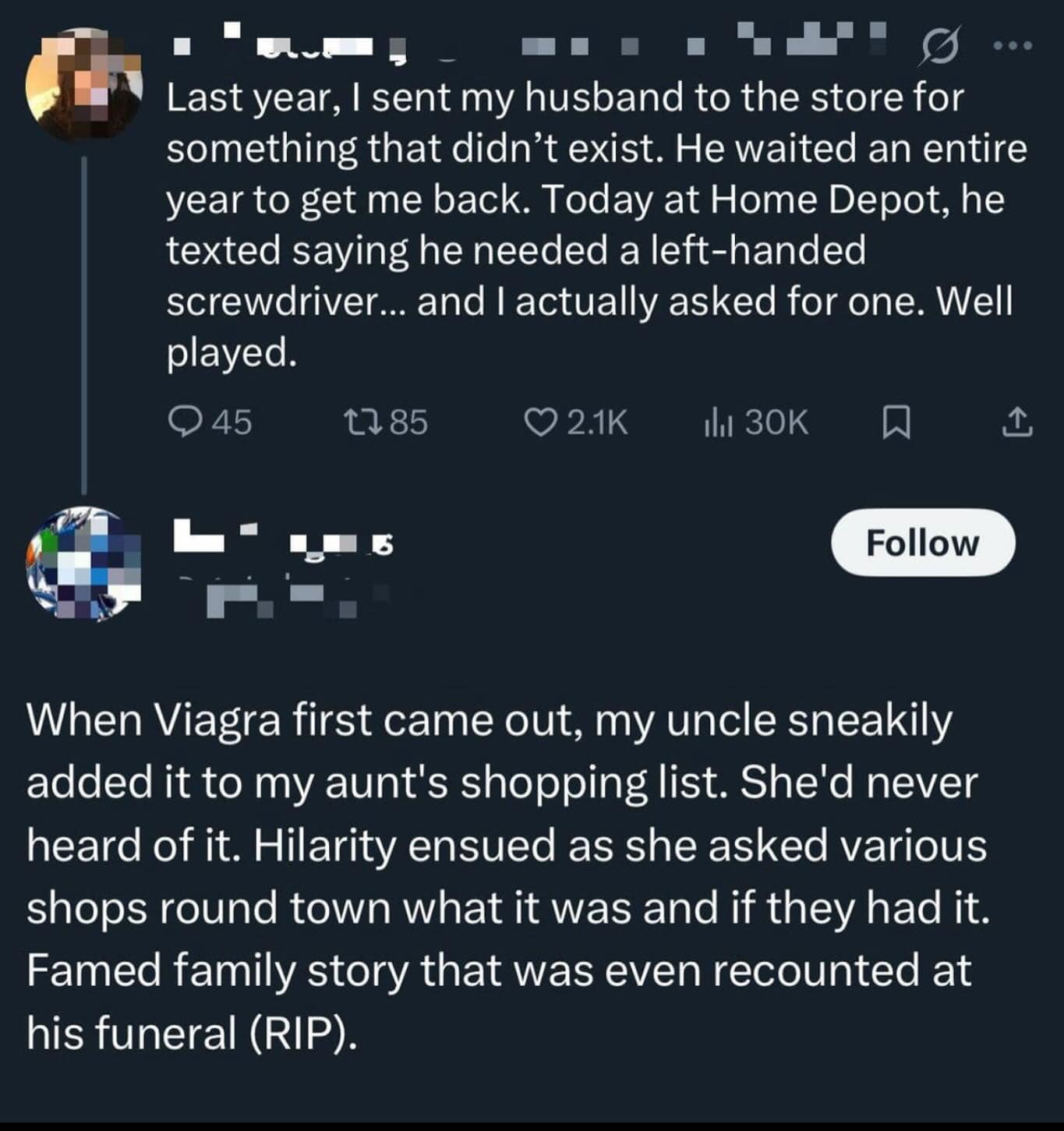The width and height of the screenshot is (1064, 1131).
Task: Click the Grok slashed-circle icon
Action: pos(939,47)
